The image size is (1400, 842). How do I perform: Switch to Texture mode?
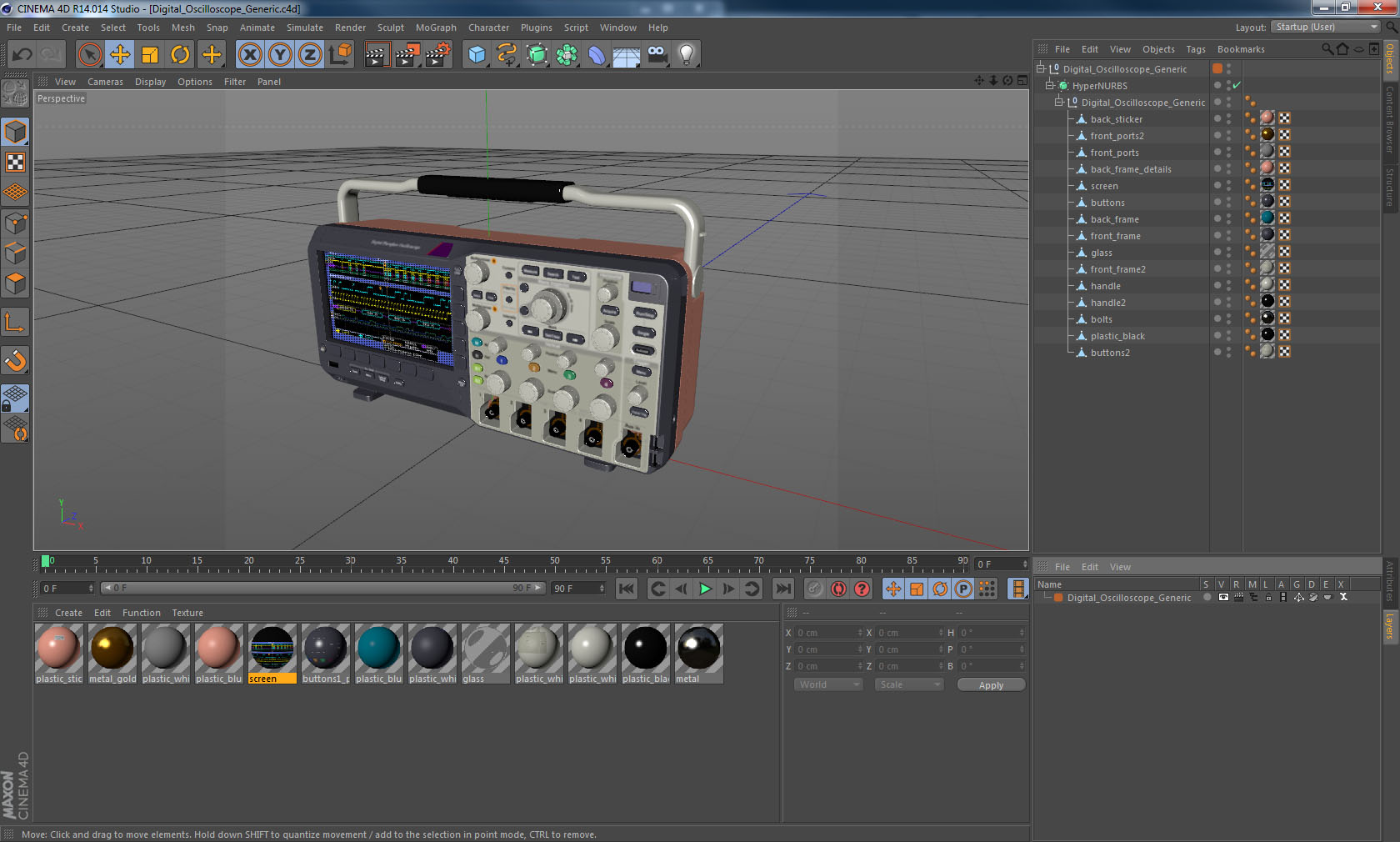click(x=15, y=162)
